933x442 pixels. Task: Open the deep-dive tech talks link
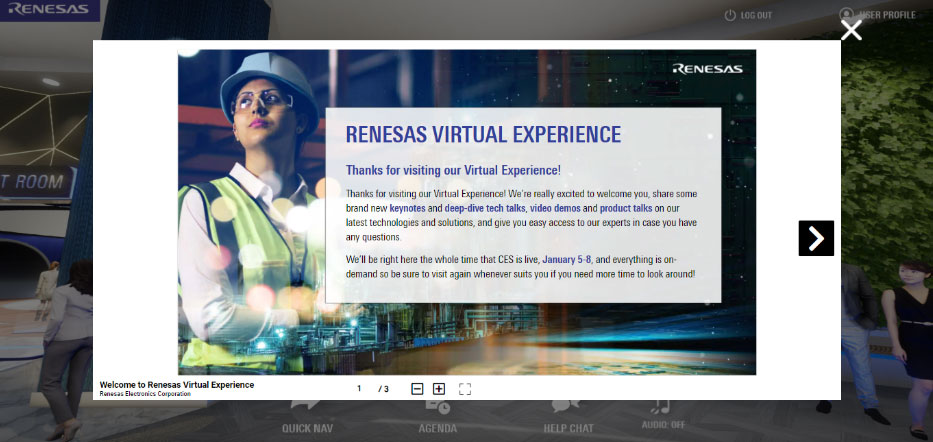(485, 208)
